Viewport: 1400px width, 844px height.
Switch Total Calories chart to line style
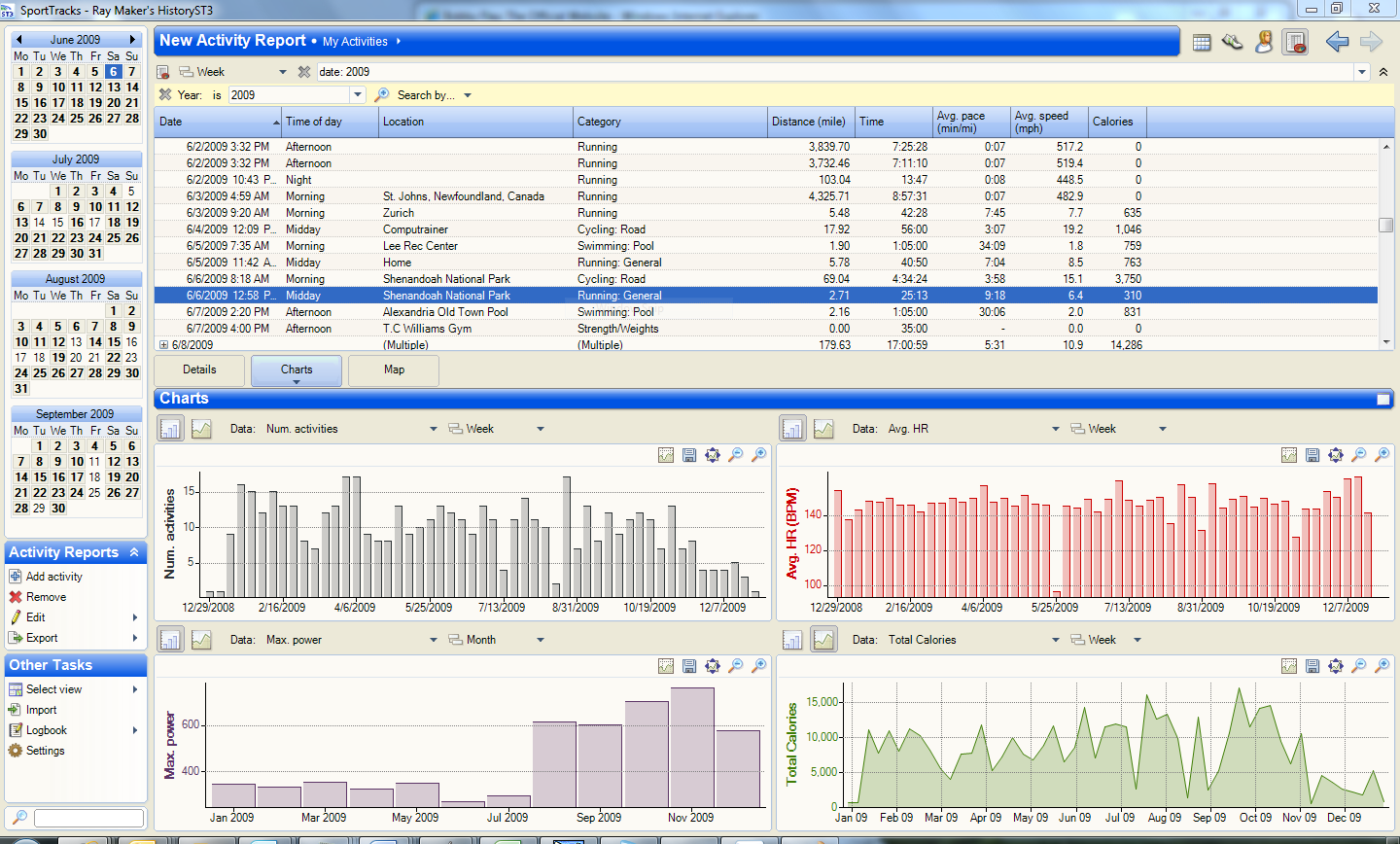[823, 640]
